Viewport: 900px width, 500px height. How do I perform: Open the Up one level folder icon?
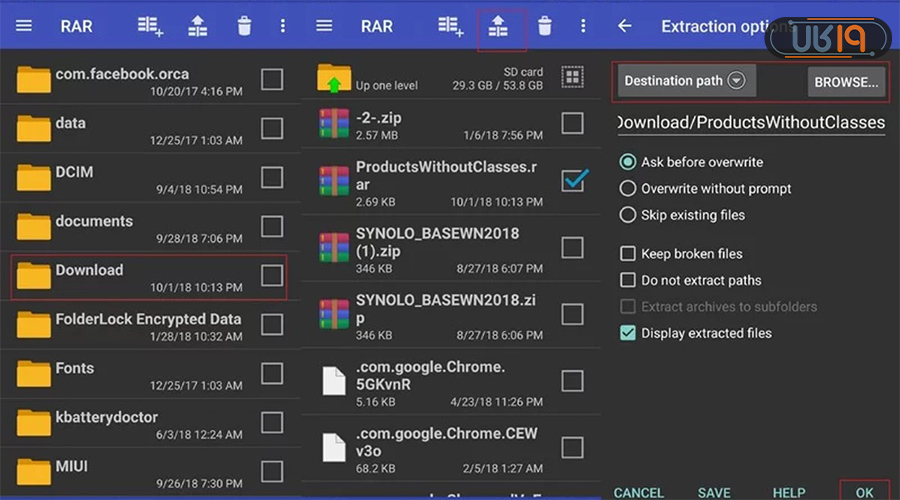[x=333, y=79]
